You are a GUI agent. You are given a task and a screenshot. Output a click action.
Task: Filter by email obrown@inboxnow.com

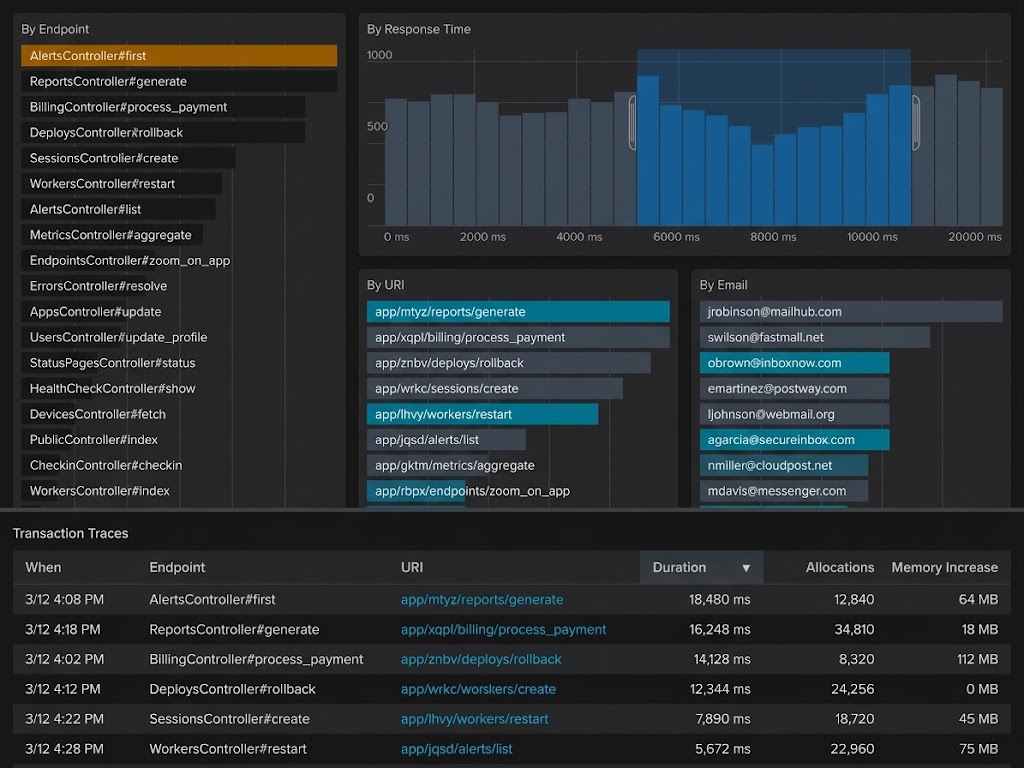pos(795,362)
